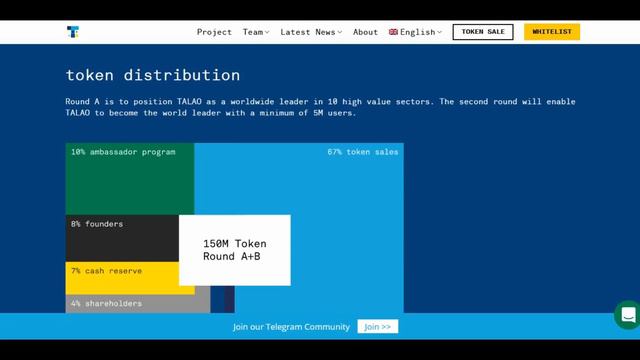Image resolution: width=640 pixels, height=360 pixels.
Task: Click the UK flag language icon
Action: [x=393, y=32]
